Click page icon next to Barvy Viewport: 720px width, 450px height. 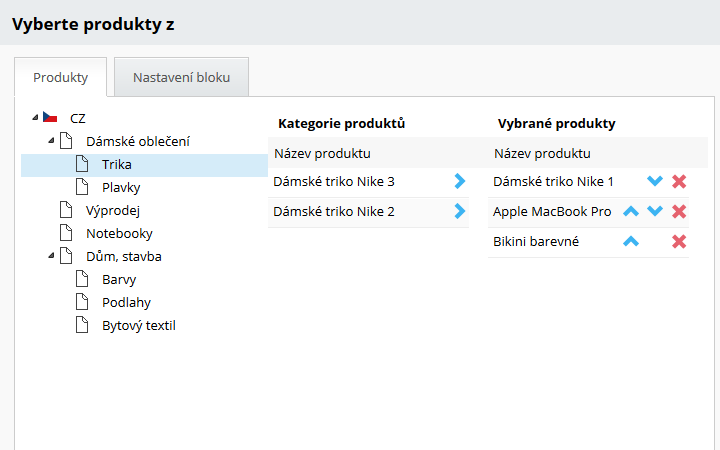click(82, 279)
